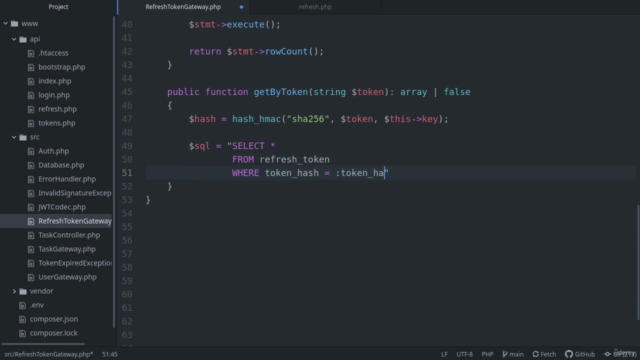Select RefreshTokenGateway in project tree

click(75, 221)
